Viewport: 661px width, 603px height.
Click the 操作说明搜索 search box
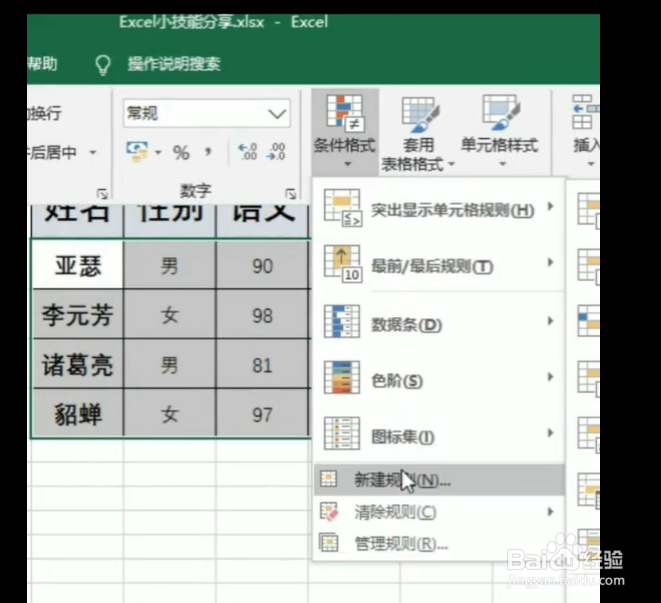[x=174, y=64]
